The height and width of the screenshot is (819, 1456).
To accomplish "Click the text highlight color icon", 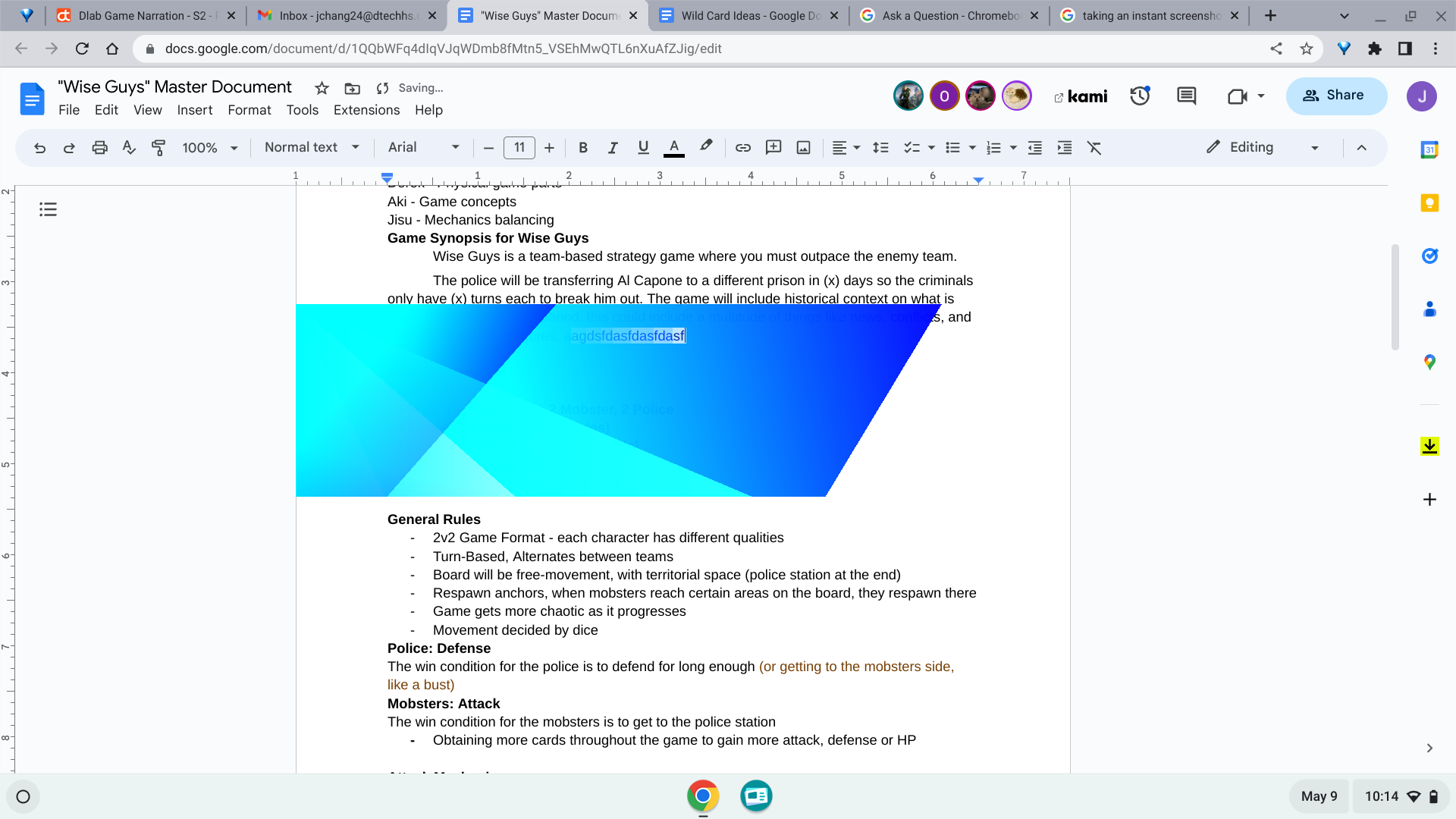I will pos(705,148).
